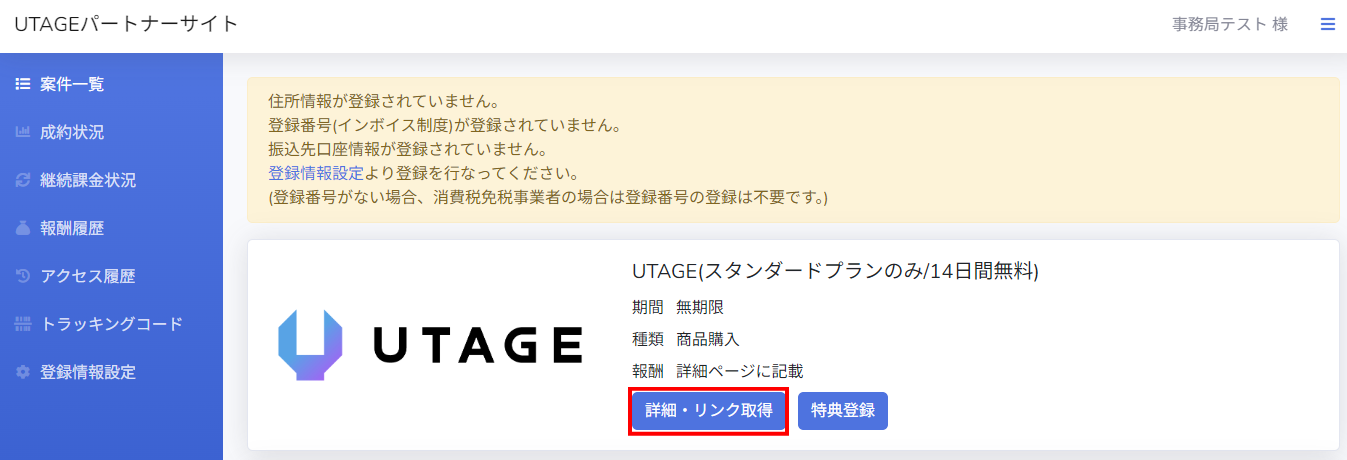Select 継続課金状況 from the sidebar
This screenshot has height=460, width=1347.
point(88,181)
